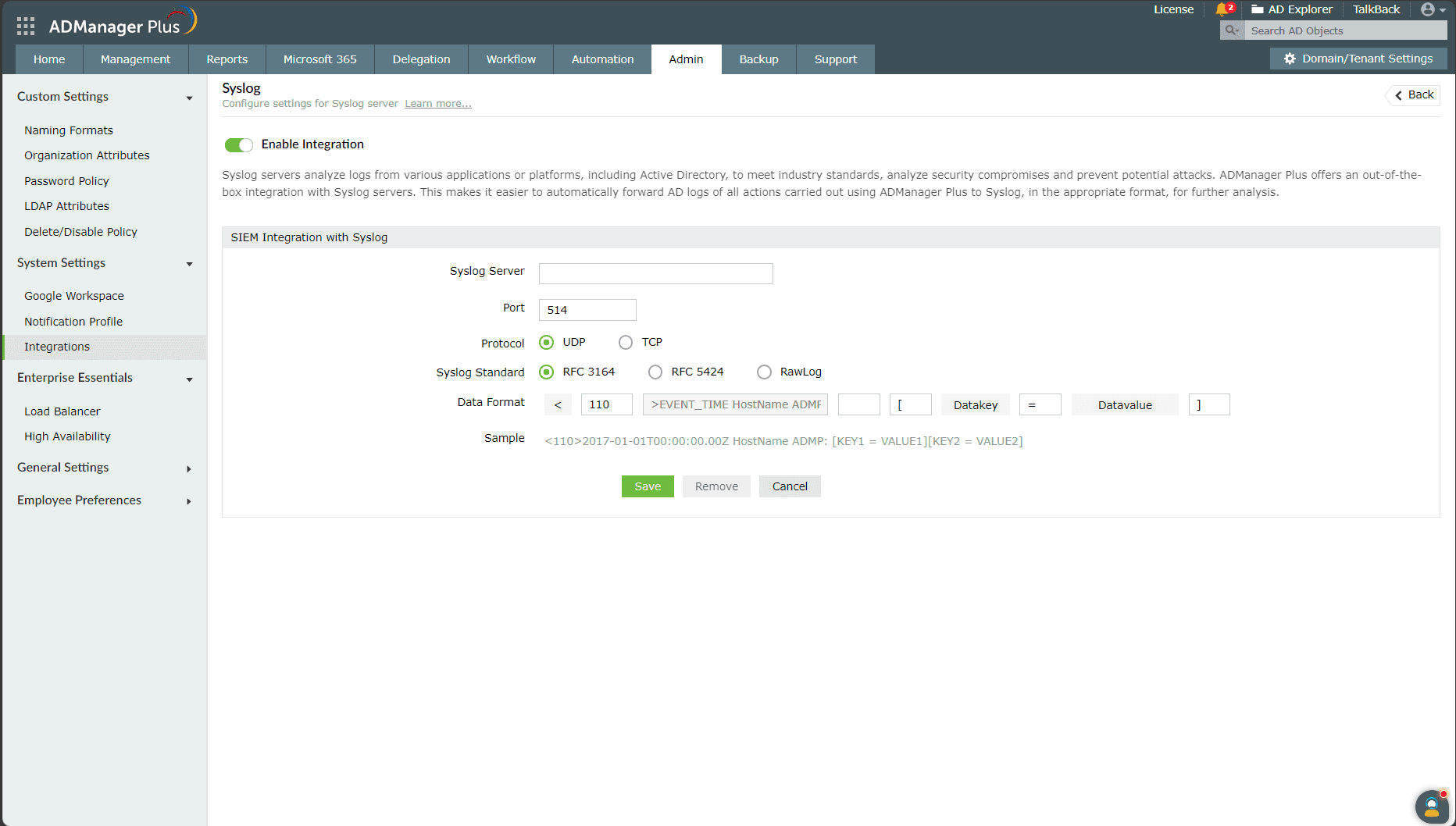
Task: Go Back from Syslog page
Action: click(x=1414, y=95)
